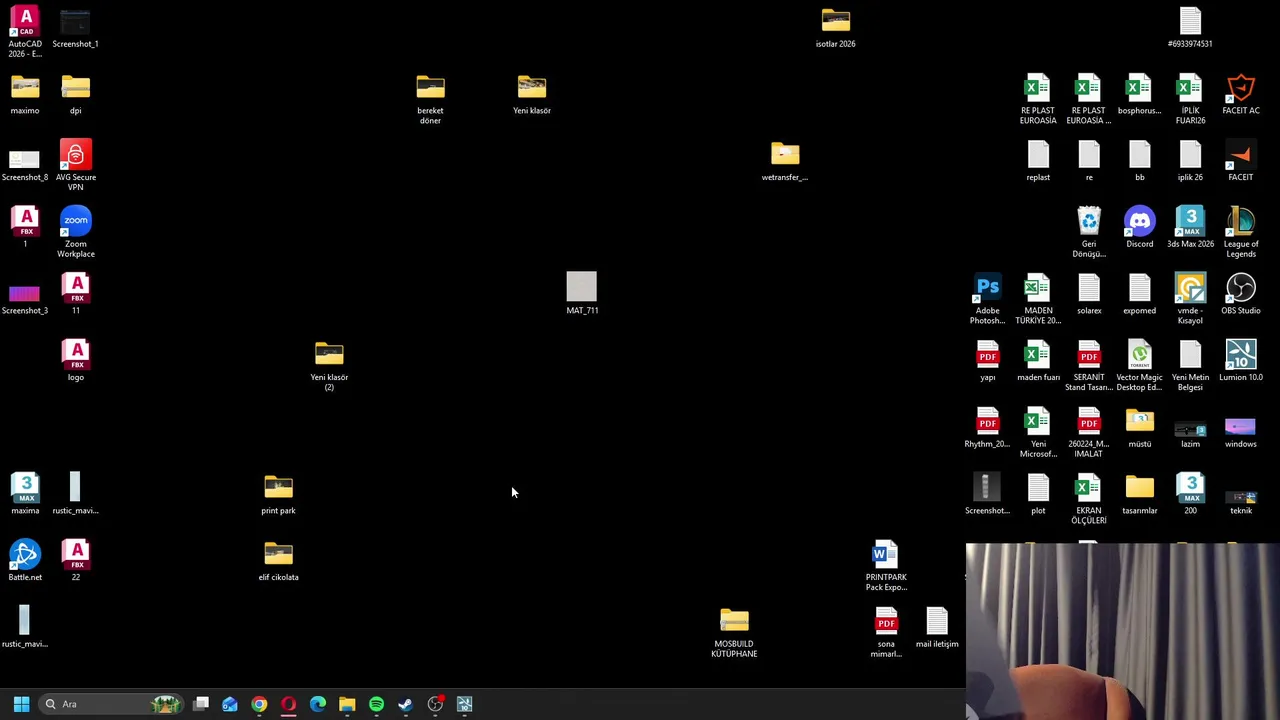This screenshot has width=1280, height=720.
Task: Select the Adobe Photoshop desktop icon
Action: (987, 299)
